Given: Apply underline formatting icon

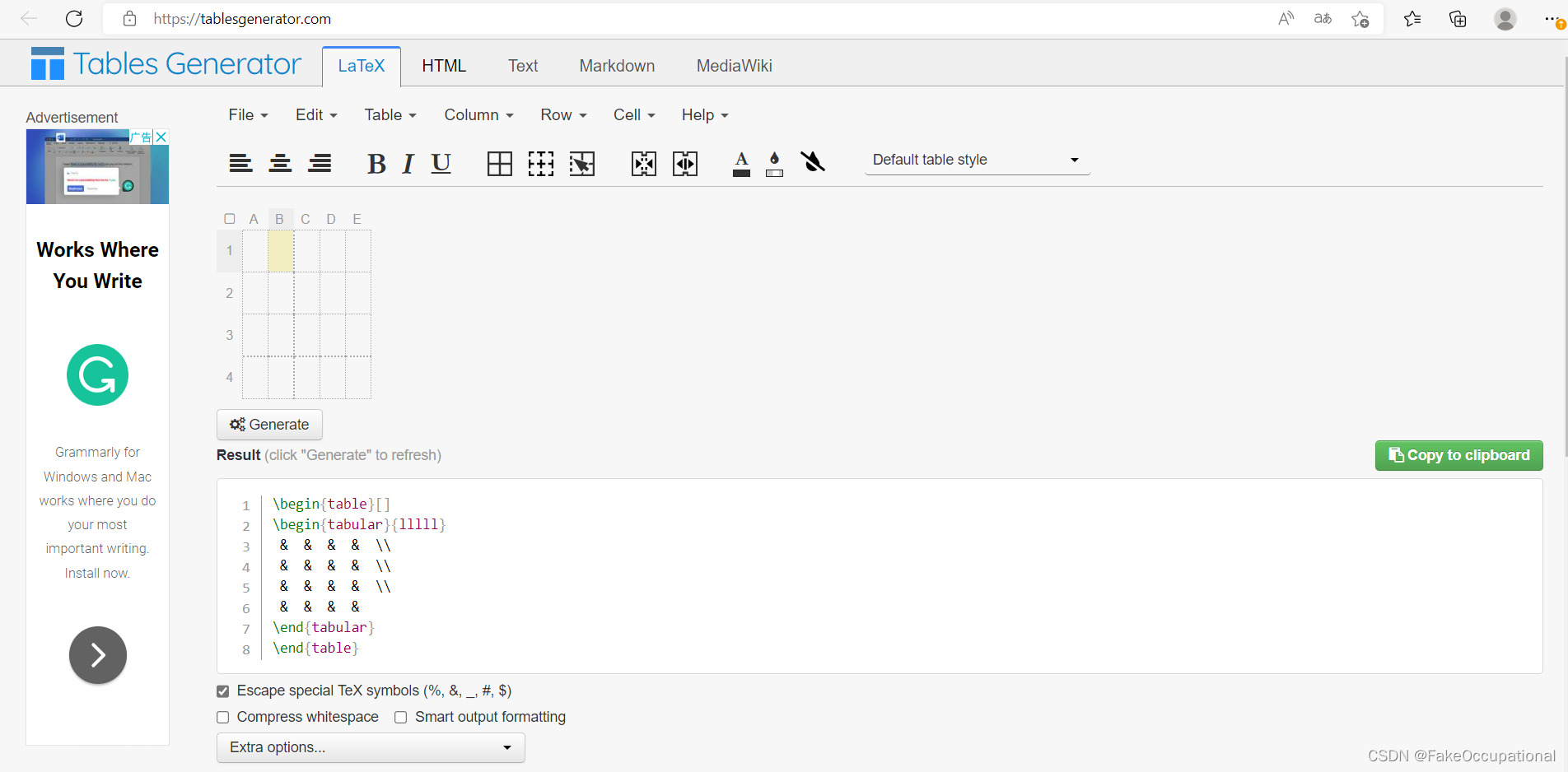Looking at the screenshot, I should [x=441, y=163].
